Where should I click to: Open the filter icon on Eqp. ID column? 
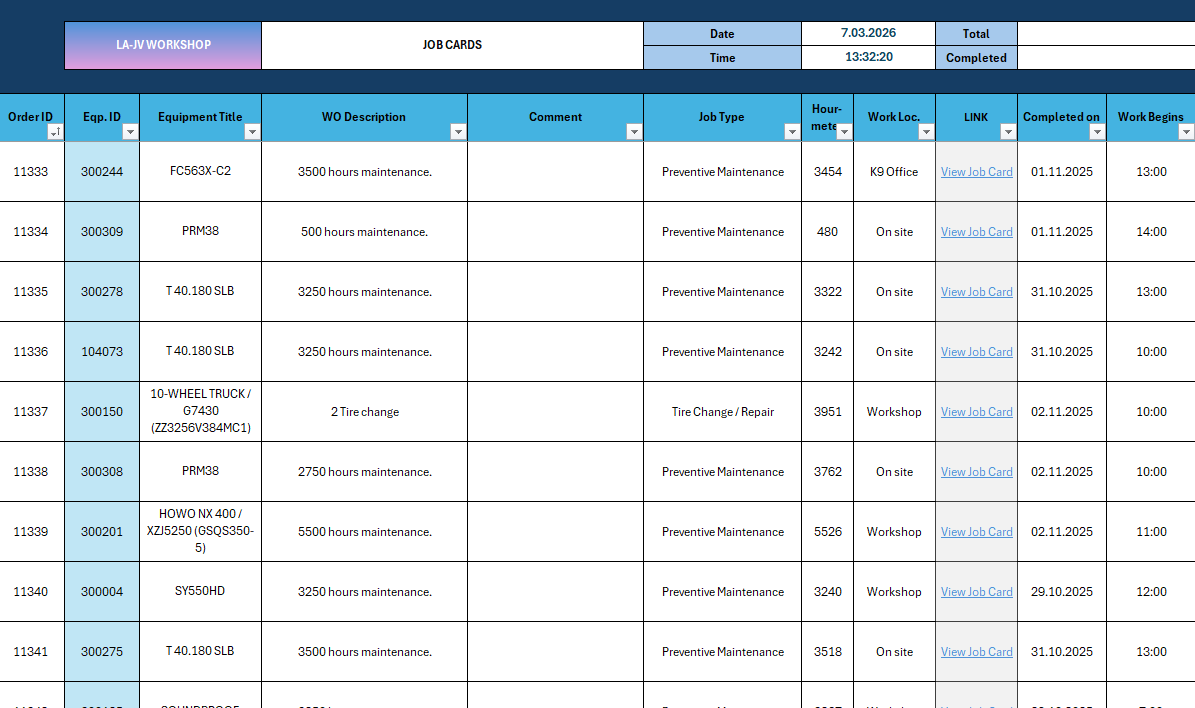coord(130,131)
